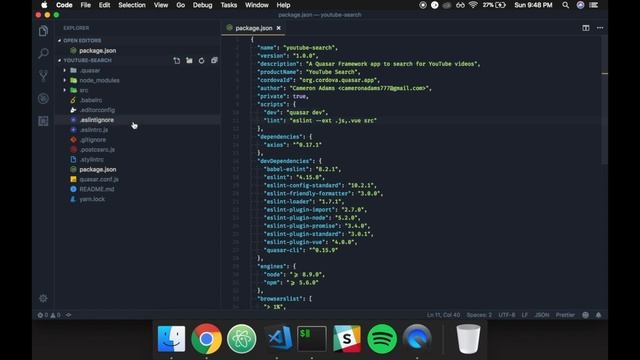Open Visual Studio Code from the dock
This screenshot has width=640, height=360.
278,338
